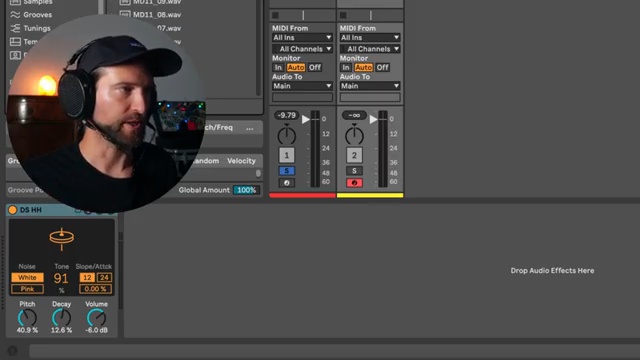Open track 2 All Channels dropdown
This screenshot has height=360, width=640.
coord(370,49)
